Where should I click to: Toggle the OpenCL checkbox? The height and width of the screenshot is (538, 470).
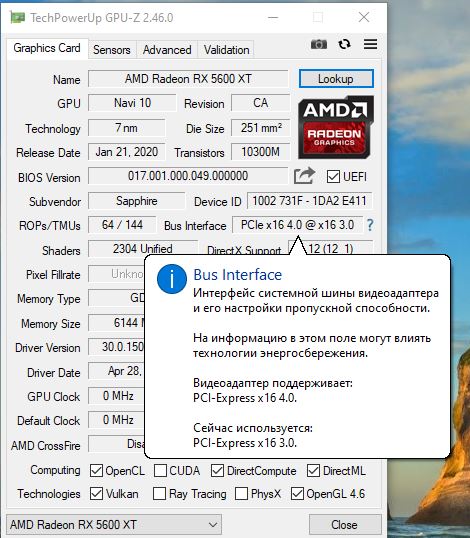tap(96, 471)
